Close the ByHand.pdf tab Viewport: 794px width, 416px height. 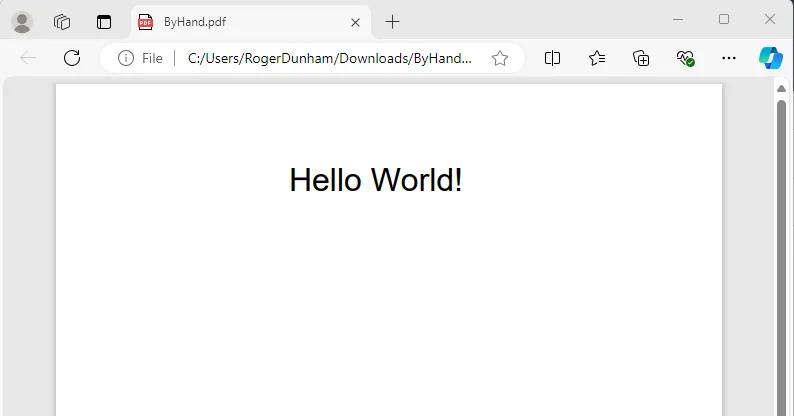[x=355, y=22]
